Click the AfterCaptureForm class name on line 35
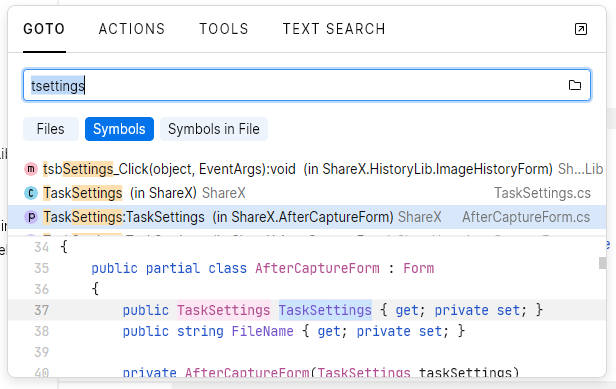The image size is (616, 389). pos(317,268)
